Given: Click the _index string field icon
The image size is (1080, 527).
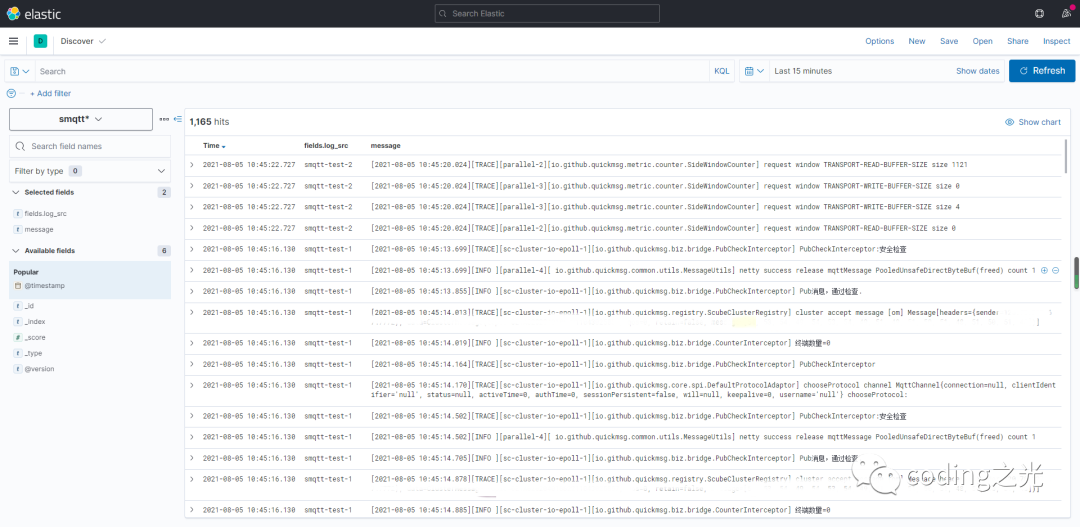Looking at the screenshot, I should (17, 322).
